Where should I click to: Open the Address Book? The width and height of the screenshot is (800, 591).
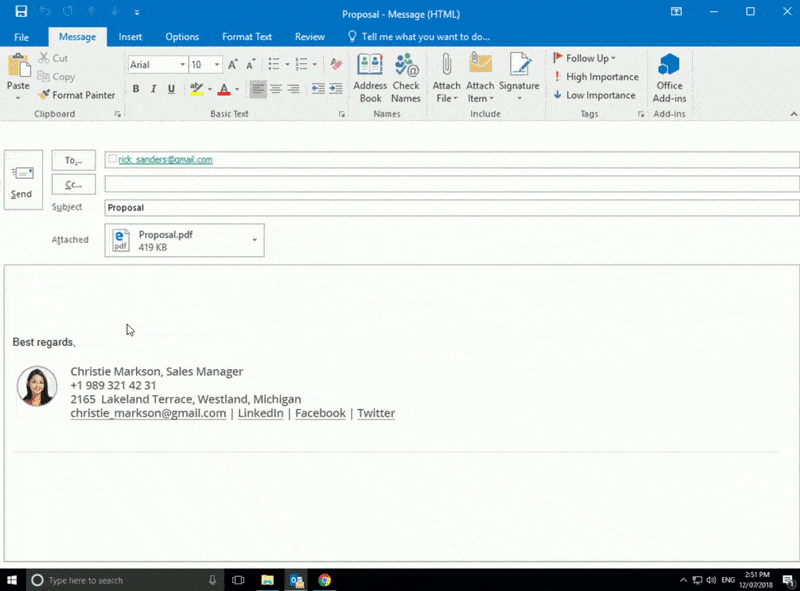(370, 78)
